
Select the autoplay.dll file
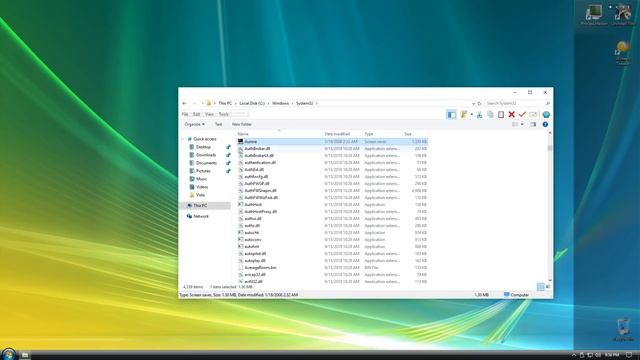[332, 260]
